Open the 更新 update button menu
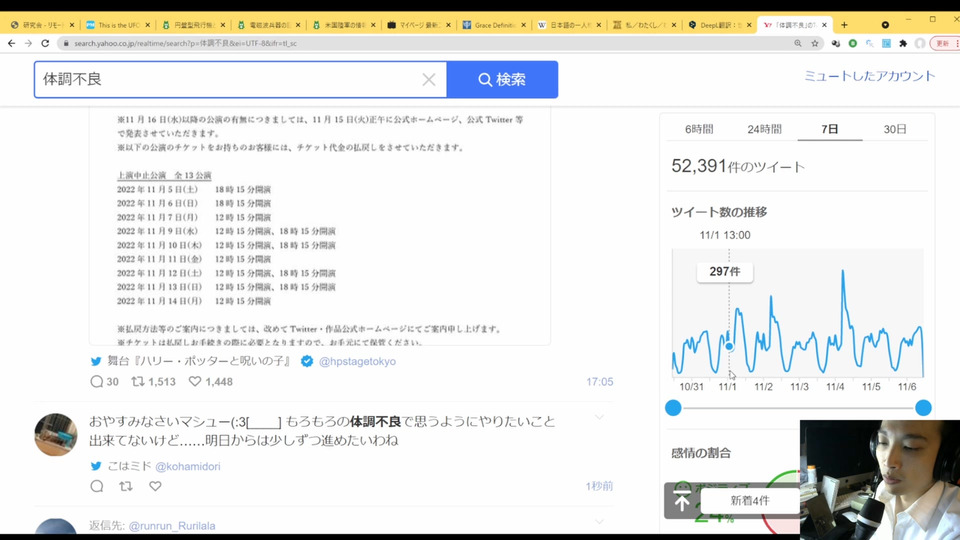The width and height of the screenshot is (960, 540). click(x=945, y=43)
